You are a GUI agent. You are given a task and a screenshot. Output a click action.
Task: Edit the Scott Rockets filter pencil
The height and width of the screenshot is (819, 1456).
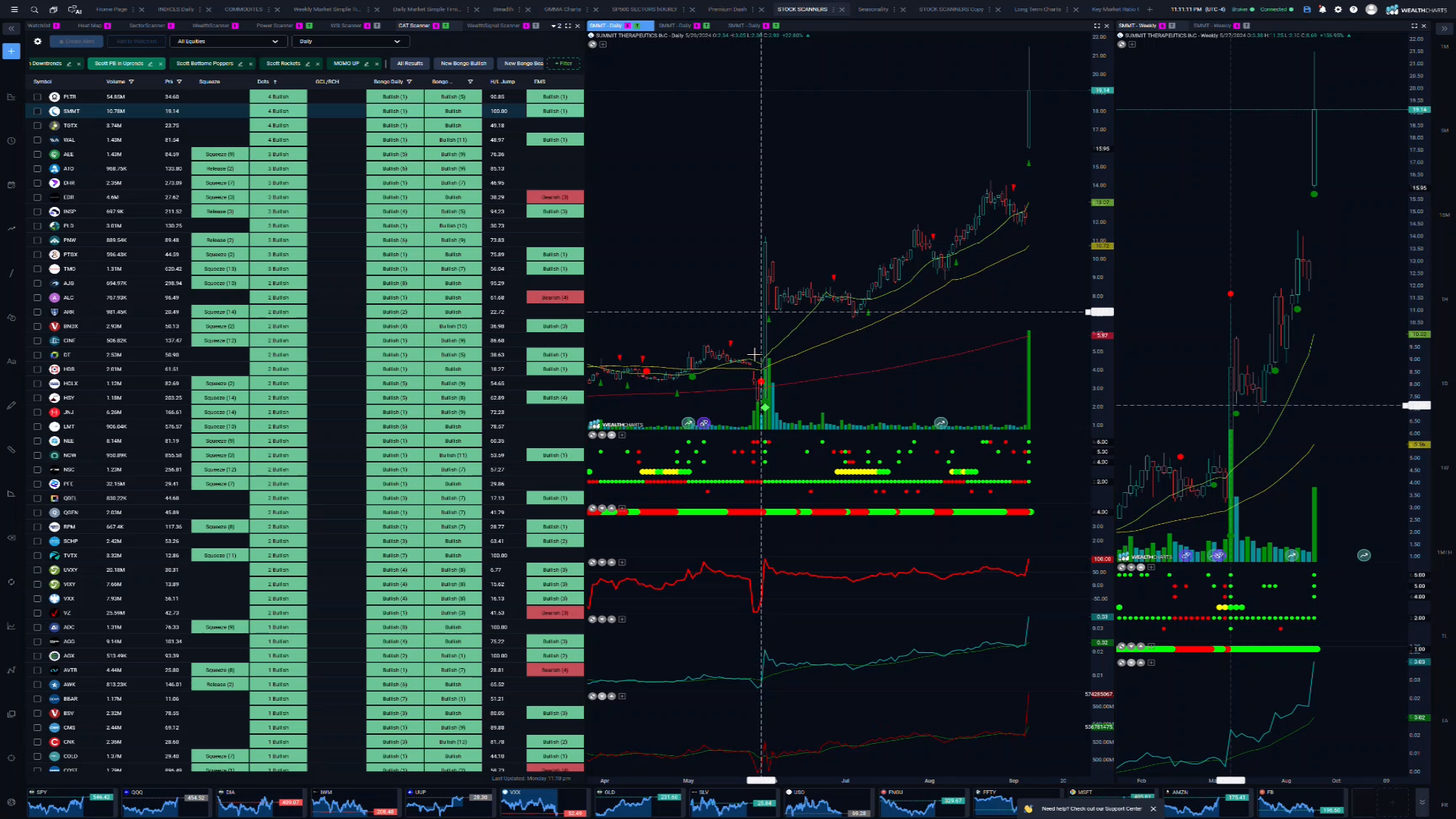click(x=307, y=64)
